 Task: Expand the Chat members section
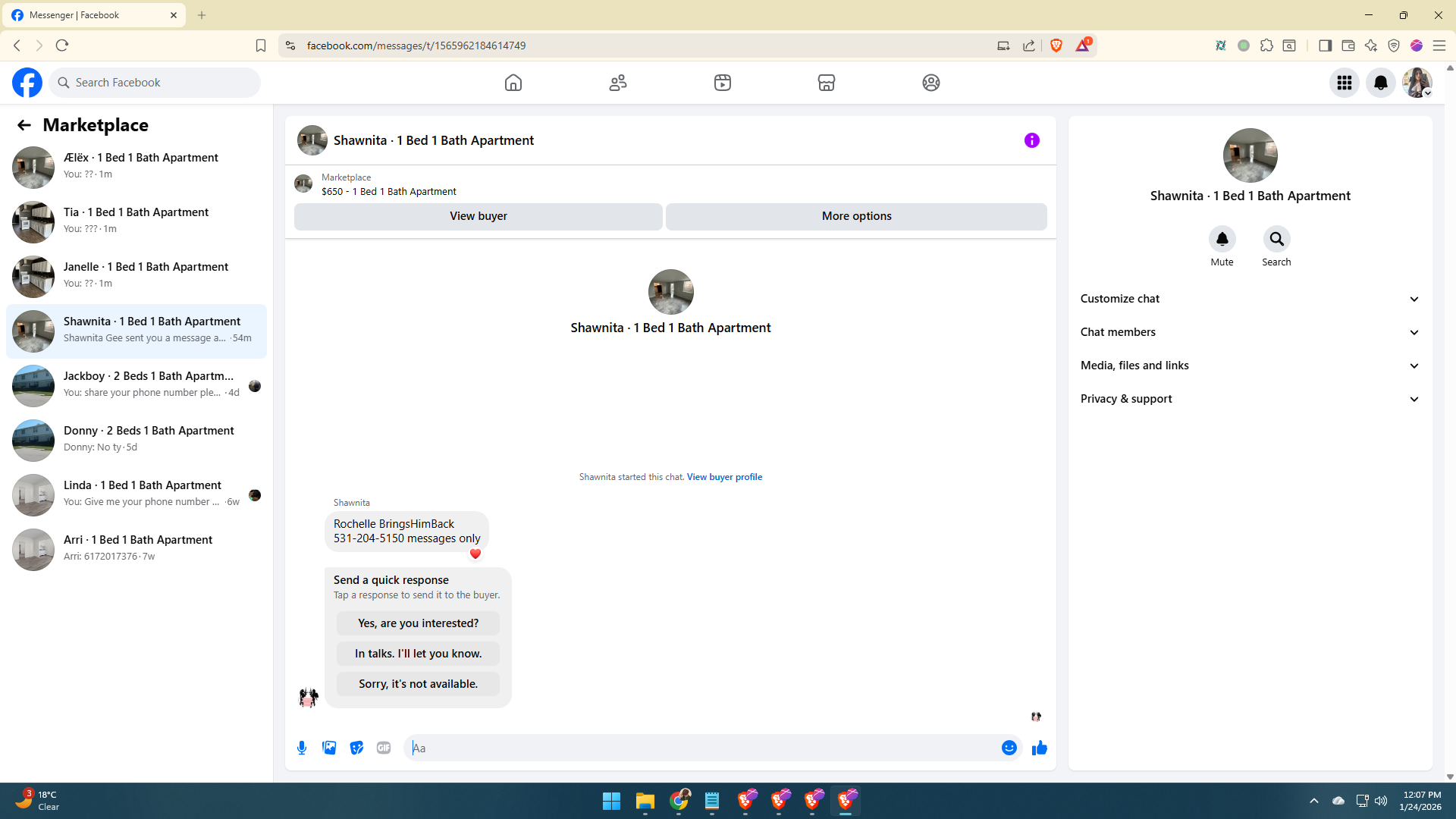[1250, 332]
